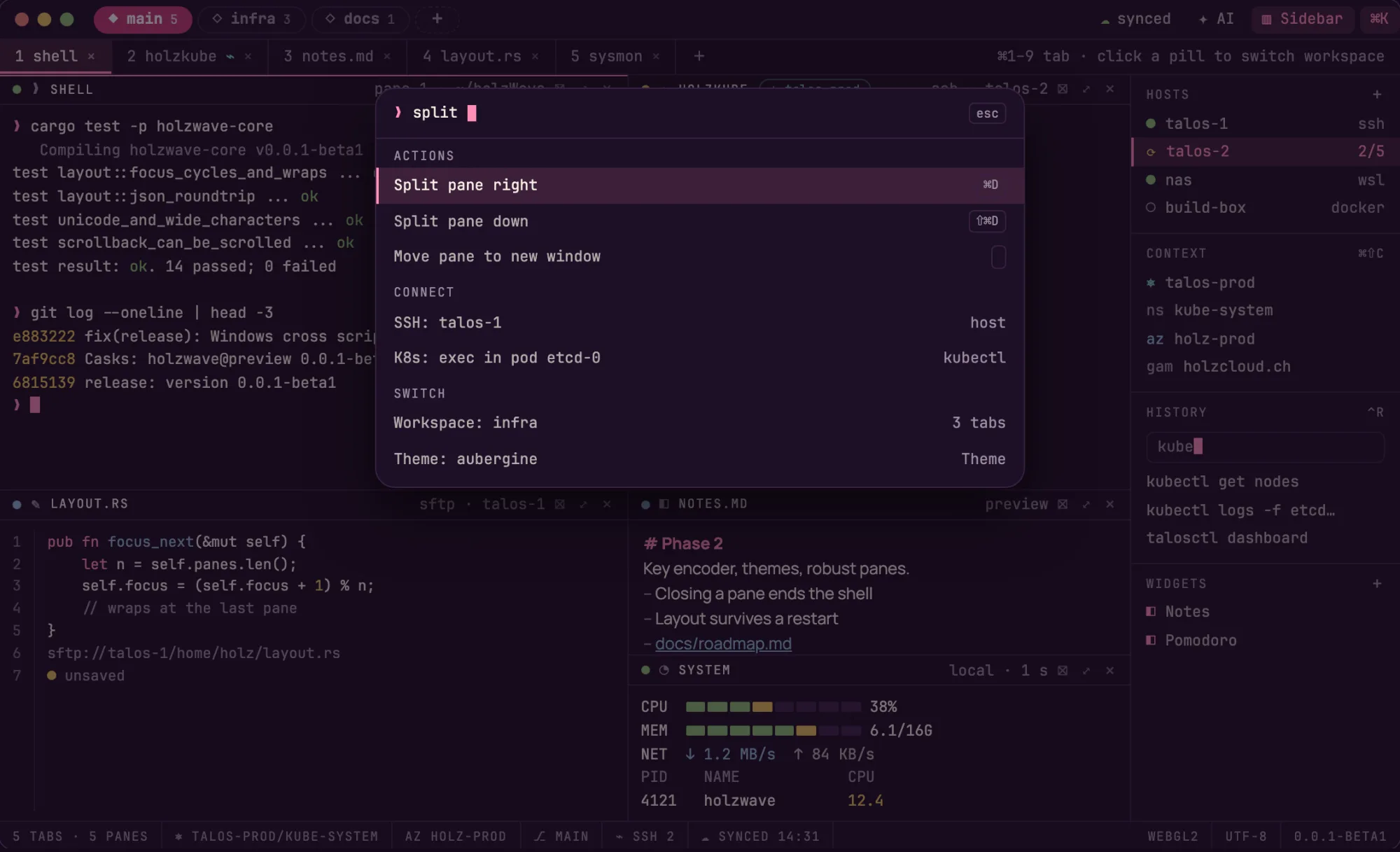Screen dimensions: 1400x852
Task: Pick Theme: aubergine entry
Action: point(700,459)
